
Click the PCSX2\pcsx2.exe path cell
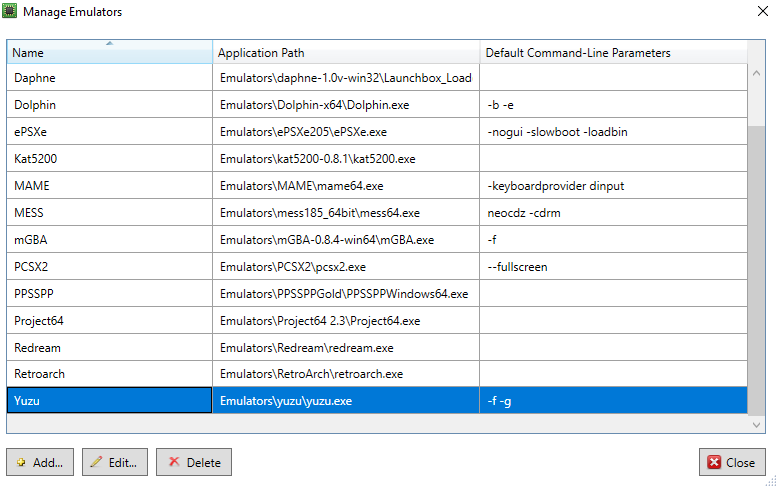pyautogui.click(x=346, y=266)
